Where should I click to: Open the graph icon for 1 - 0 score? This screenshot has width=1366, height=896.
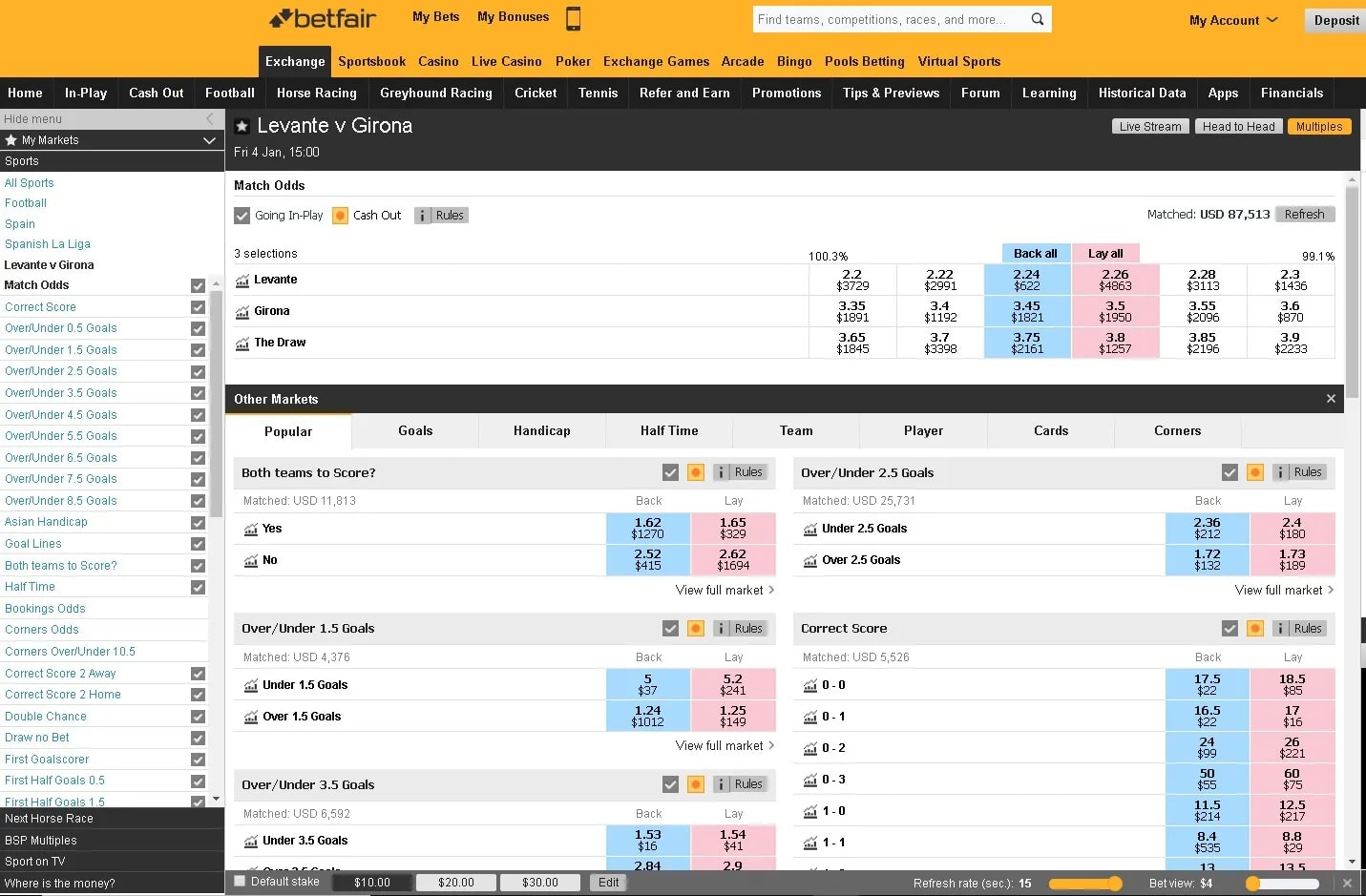810,812
